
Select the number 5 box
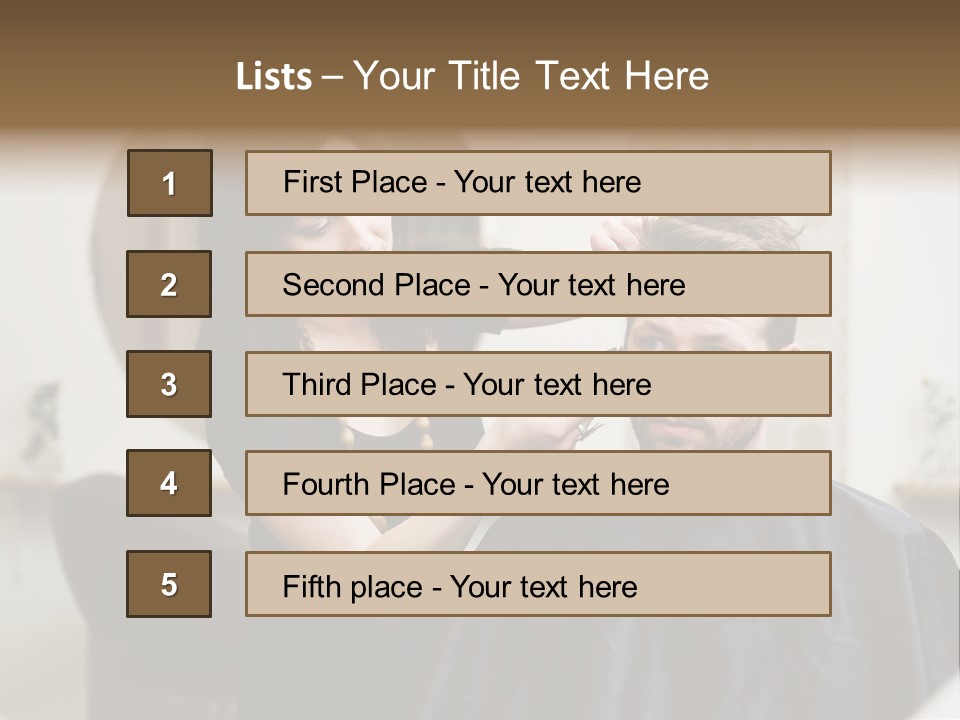[169, 584]
